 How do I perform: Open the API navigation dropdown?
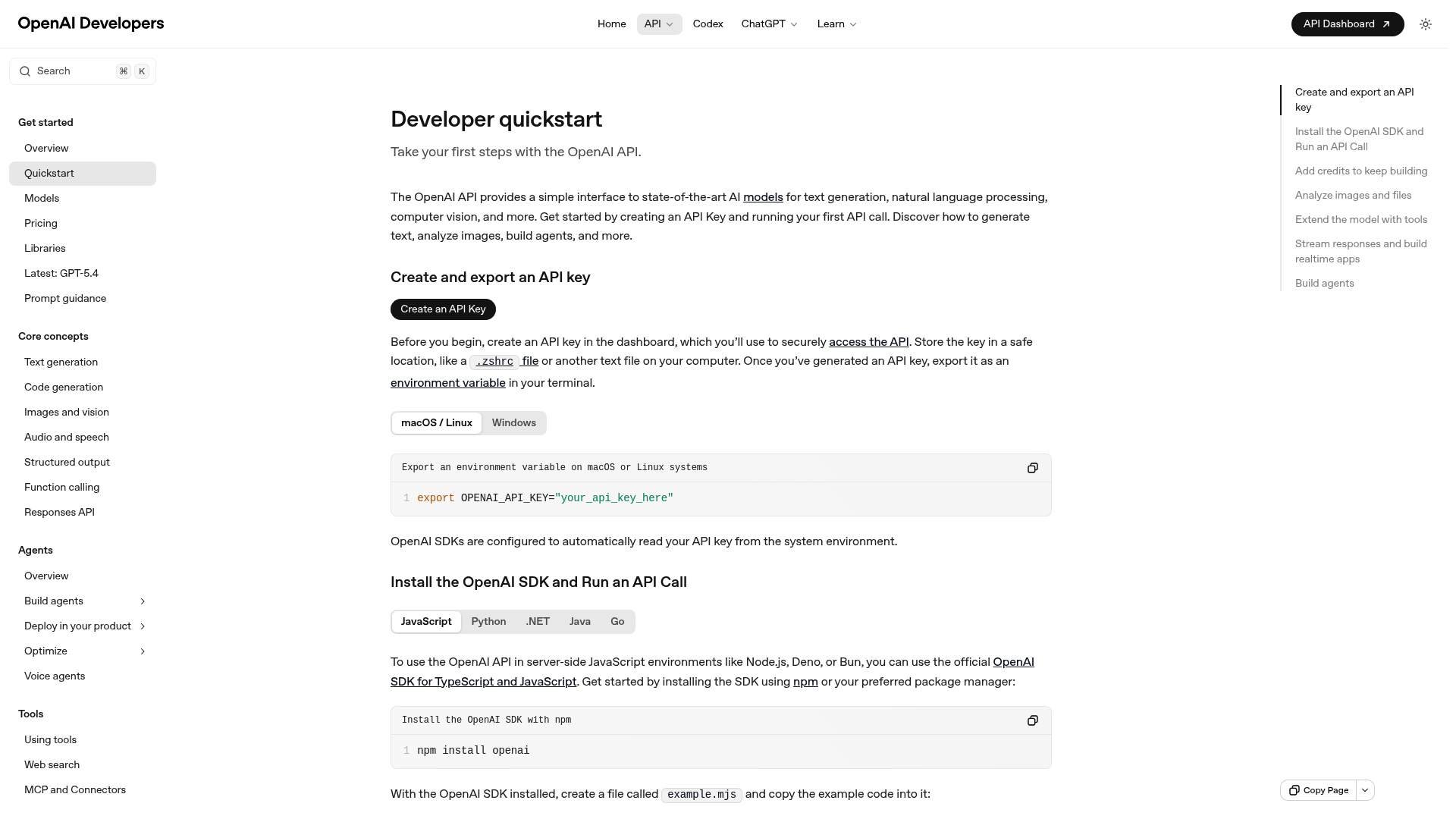point(658,24)
